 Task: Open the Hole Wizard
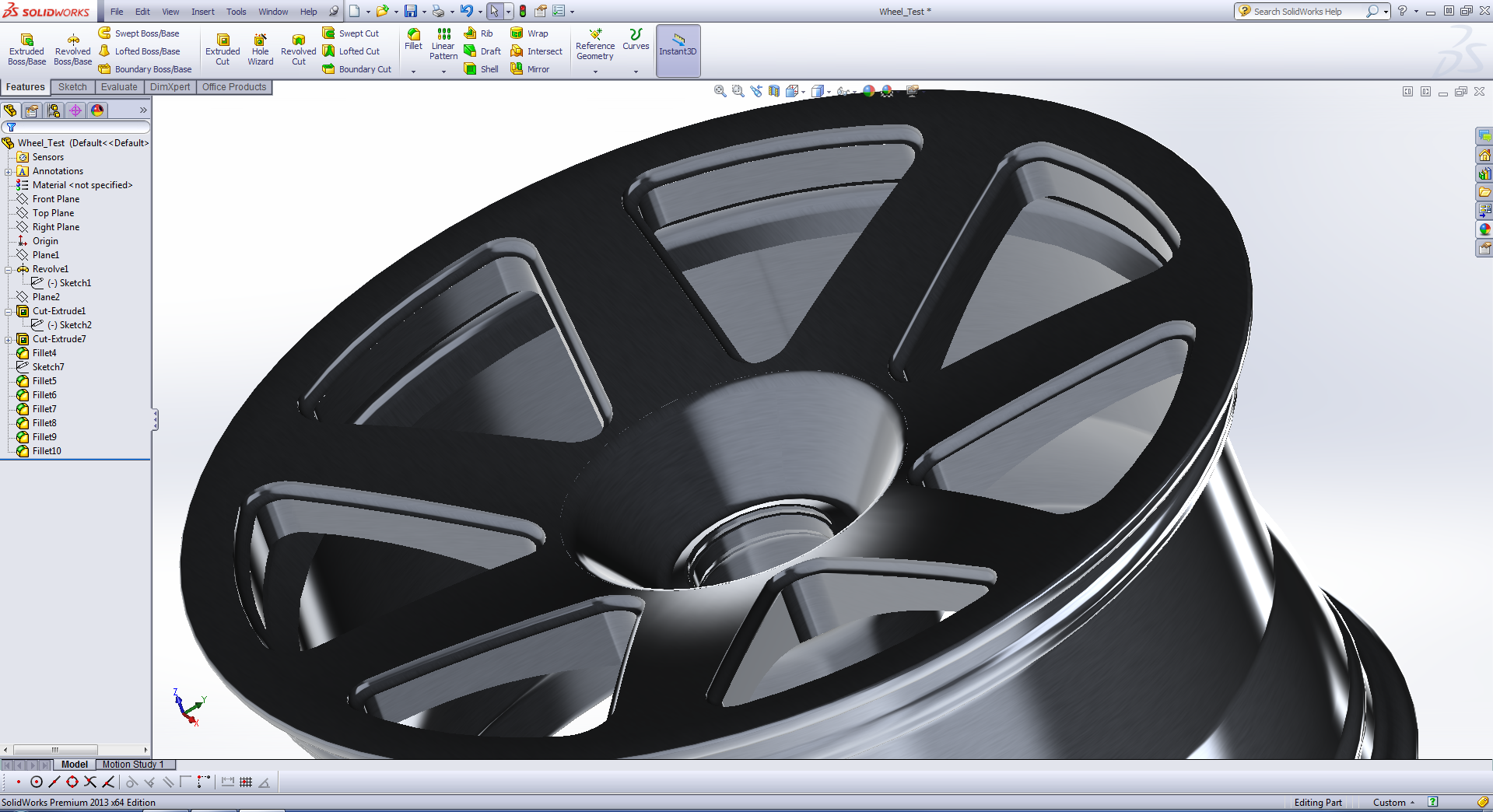[260, 50]
